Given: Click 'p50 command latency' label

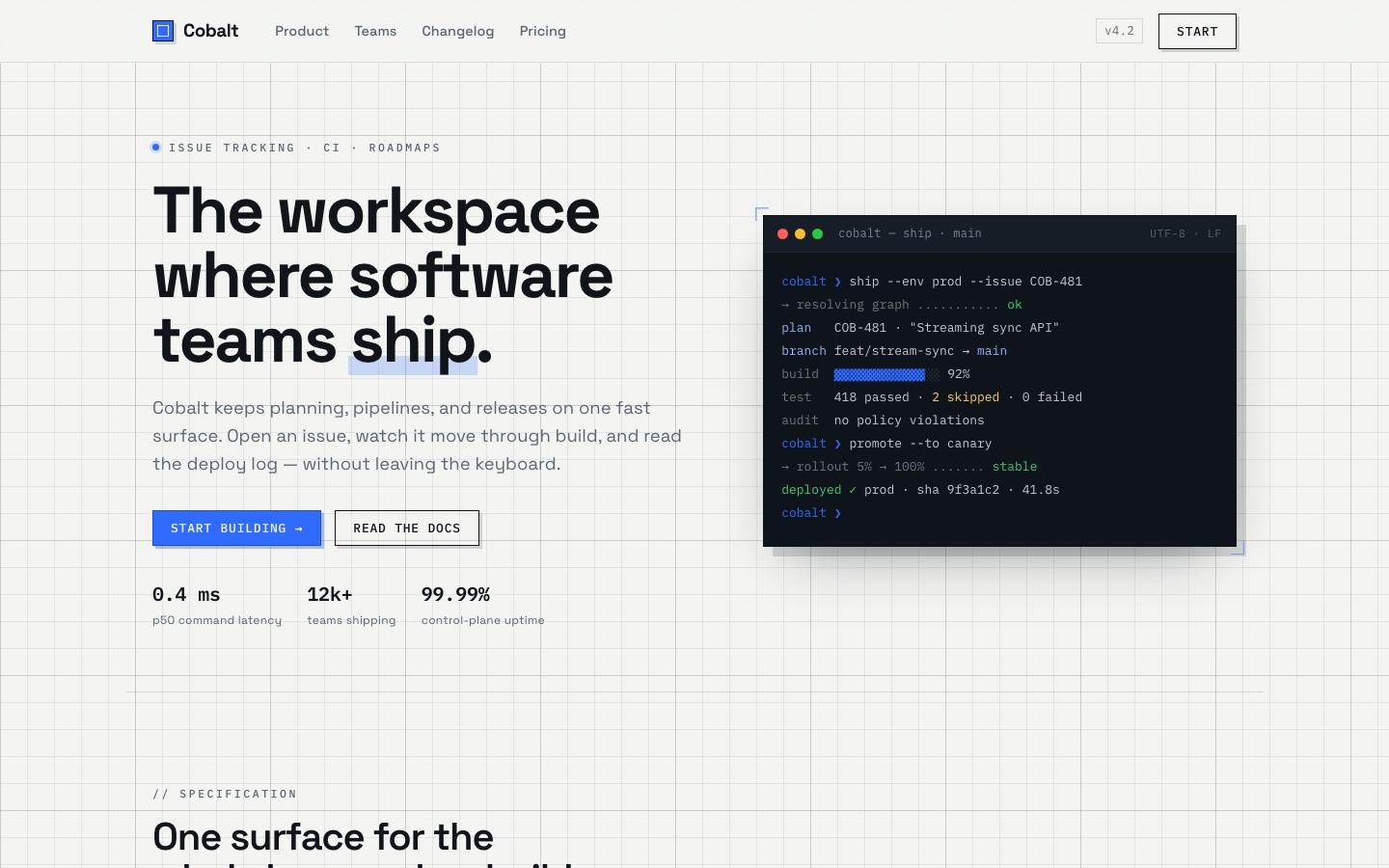Looking at the screenshot, I should [217, 620].
